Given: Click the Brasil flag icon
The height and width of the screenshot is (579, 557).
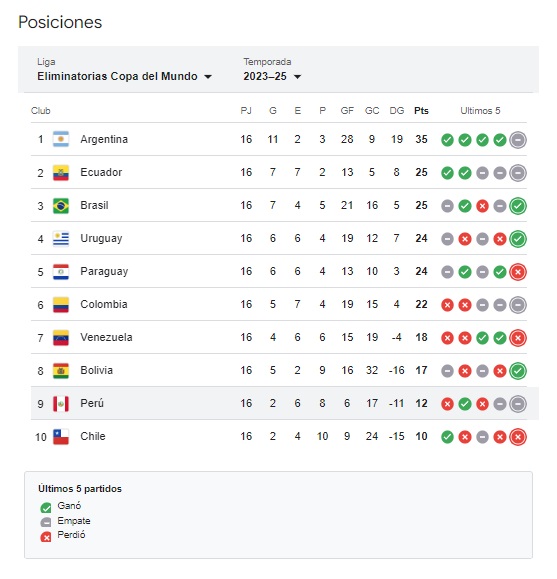Looking at the screenshot, I should 61,206.
